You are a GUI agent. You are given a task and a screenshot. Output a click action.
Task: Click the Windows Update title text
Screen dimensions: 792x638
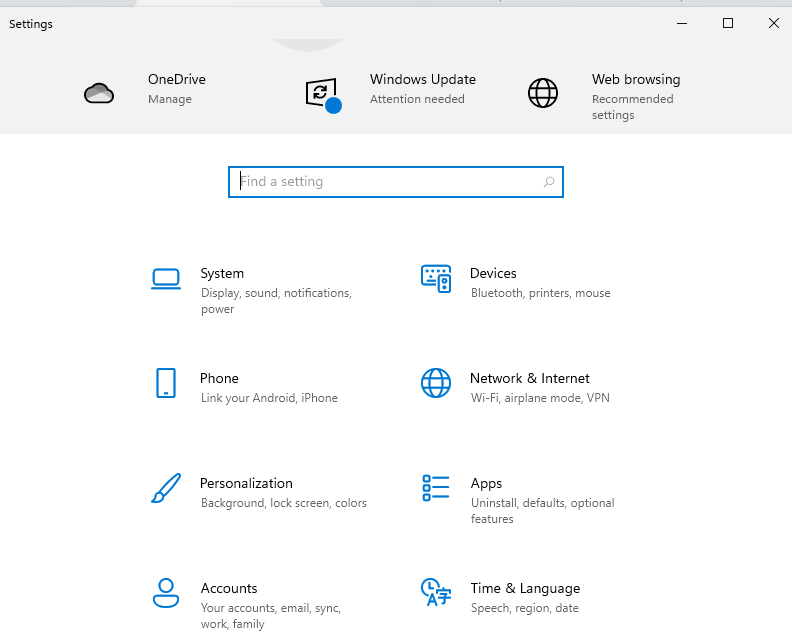tap(423, 79)
